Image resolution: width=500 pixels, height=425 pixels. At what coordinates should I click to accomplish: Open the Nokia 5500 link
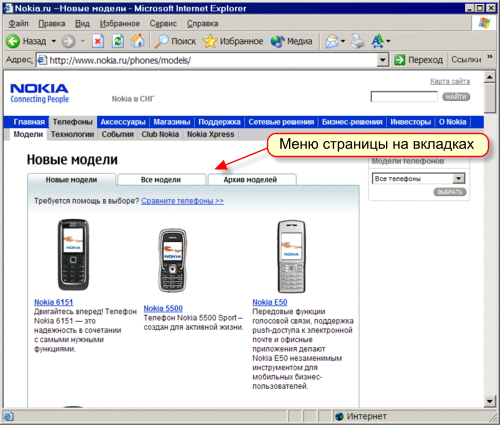click(163, 309)
